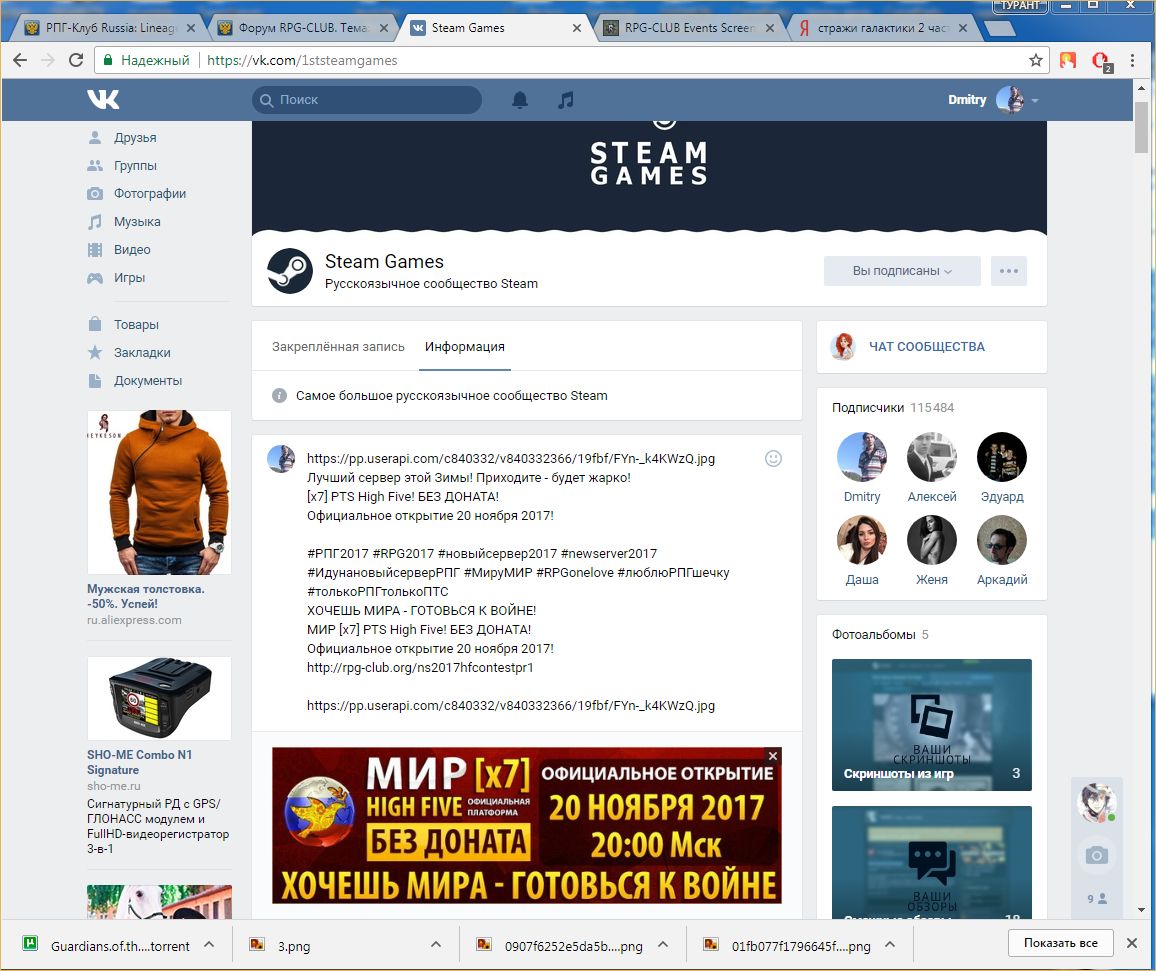Click browser back arrow
Screen dimensions: 1156x971
point(20,60)
